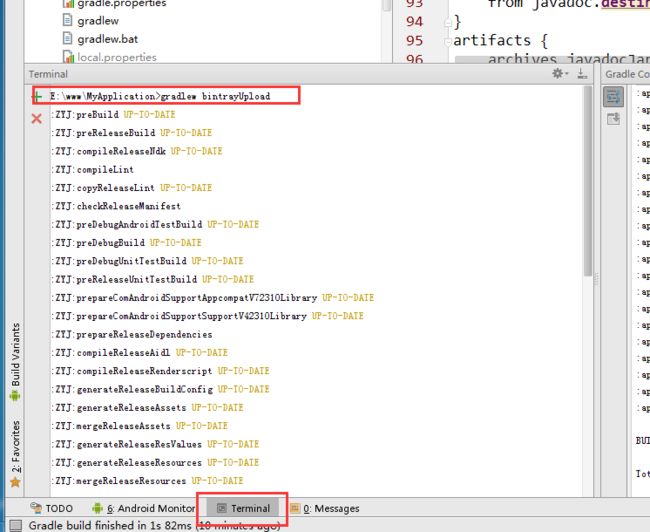The image size is (650, 532).
Task: Click the :ZYJ:generateReleaseAssets output line
Action: click(147, 408)
